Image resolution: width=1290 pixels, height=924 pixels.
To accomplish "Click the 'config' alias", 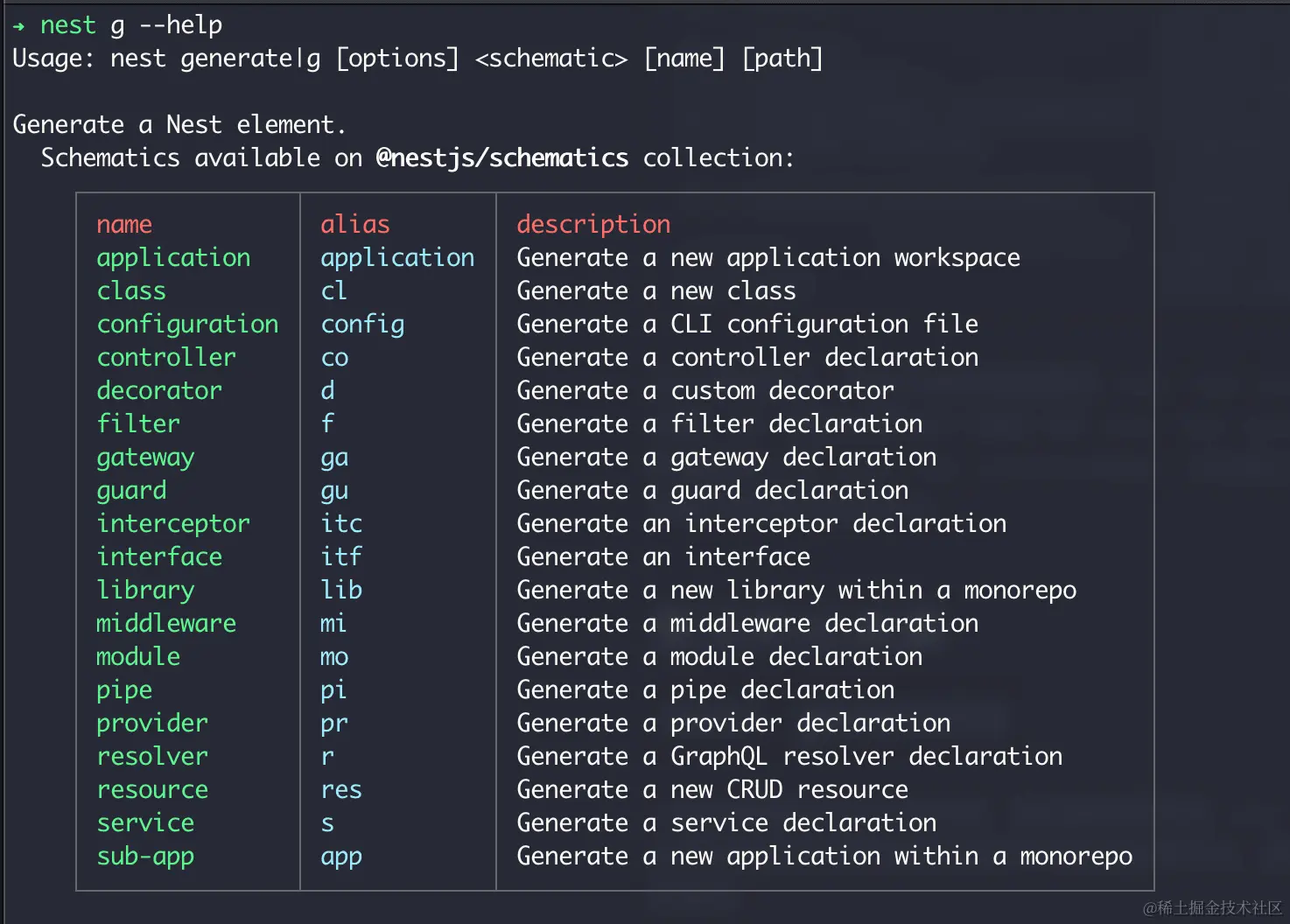I will [x=362, y=325].
